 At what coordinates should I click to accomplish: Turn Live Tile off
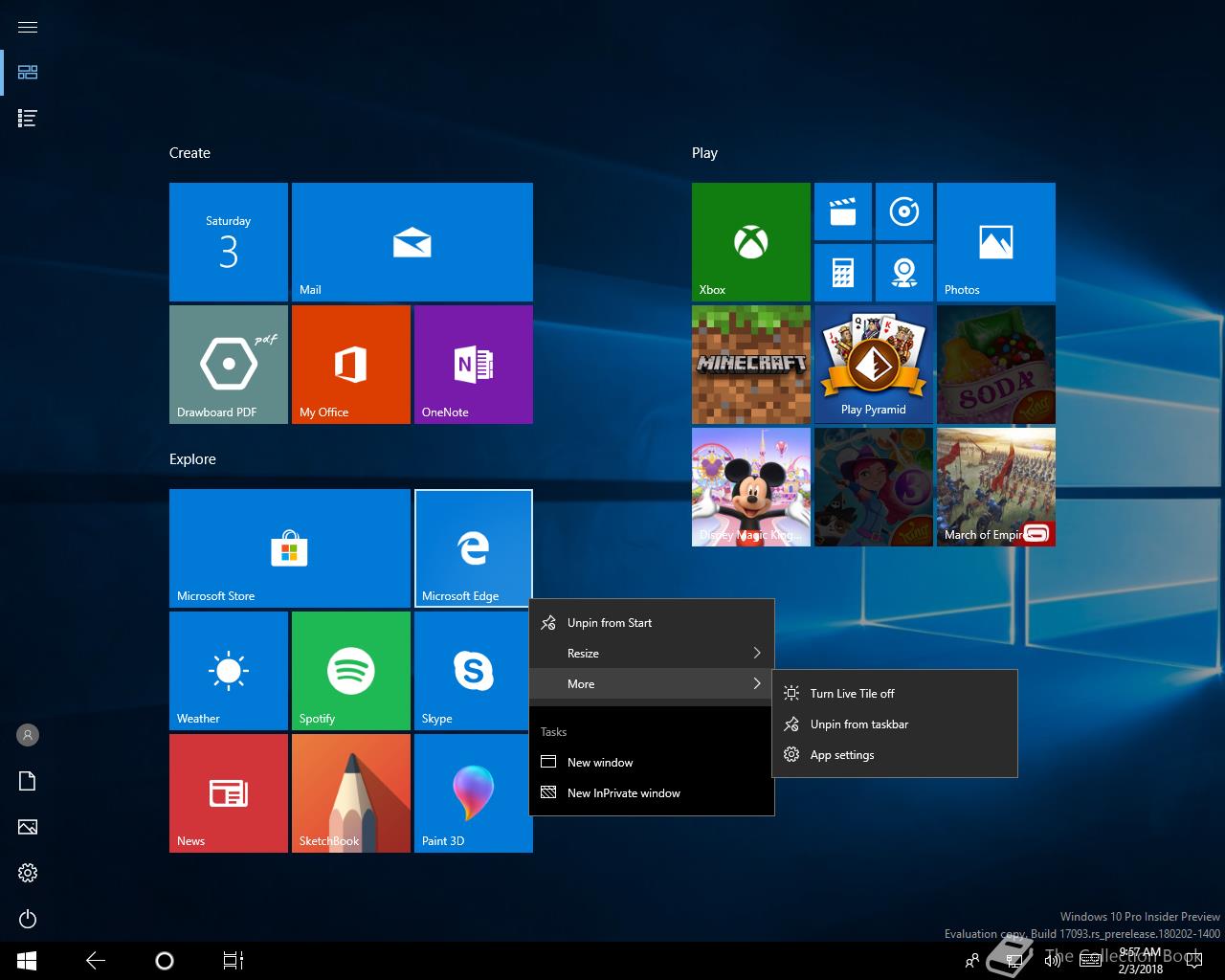click(852, 694)
